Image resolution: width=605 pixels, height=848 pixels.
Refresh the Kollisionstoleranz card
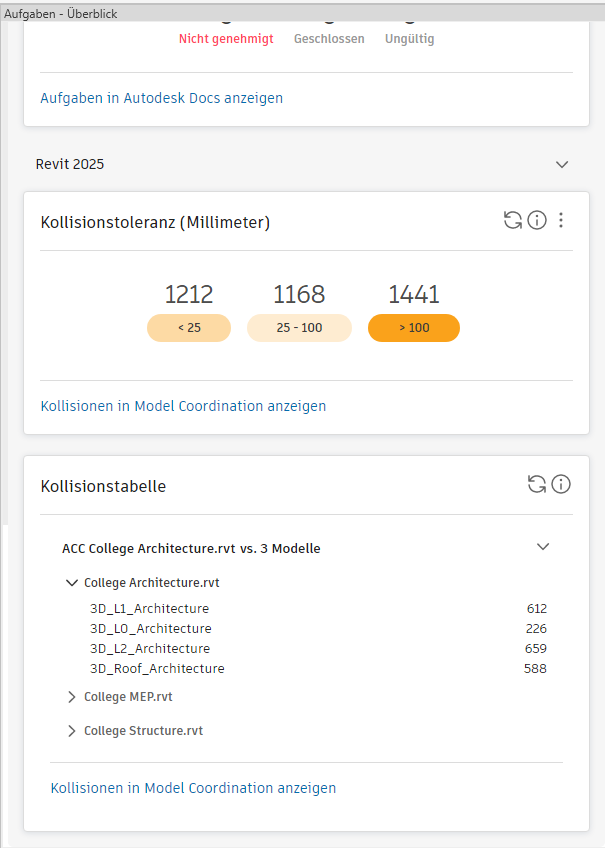click(513, 221)
